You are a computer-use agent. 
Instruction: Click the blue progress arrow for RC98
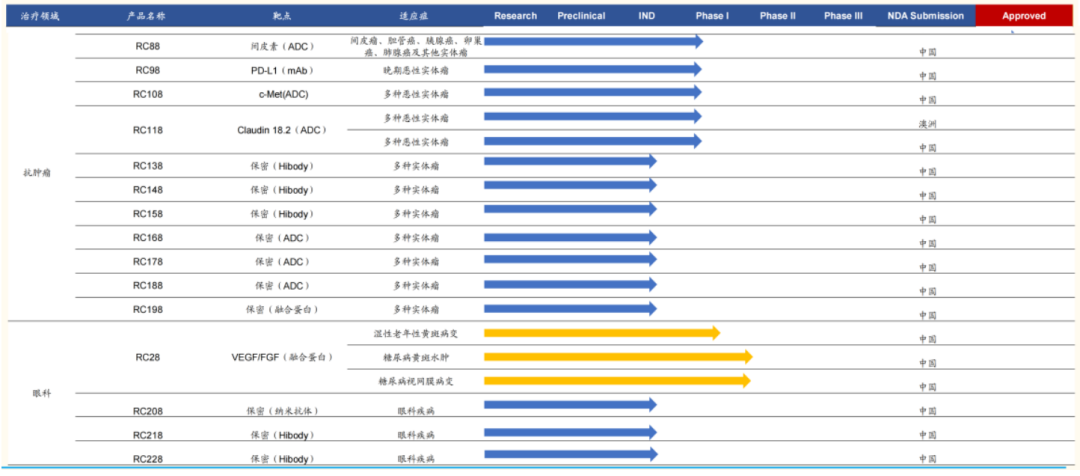[592, 70]
